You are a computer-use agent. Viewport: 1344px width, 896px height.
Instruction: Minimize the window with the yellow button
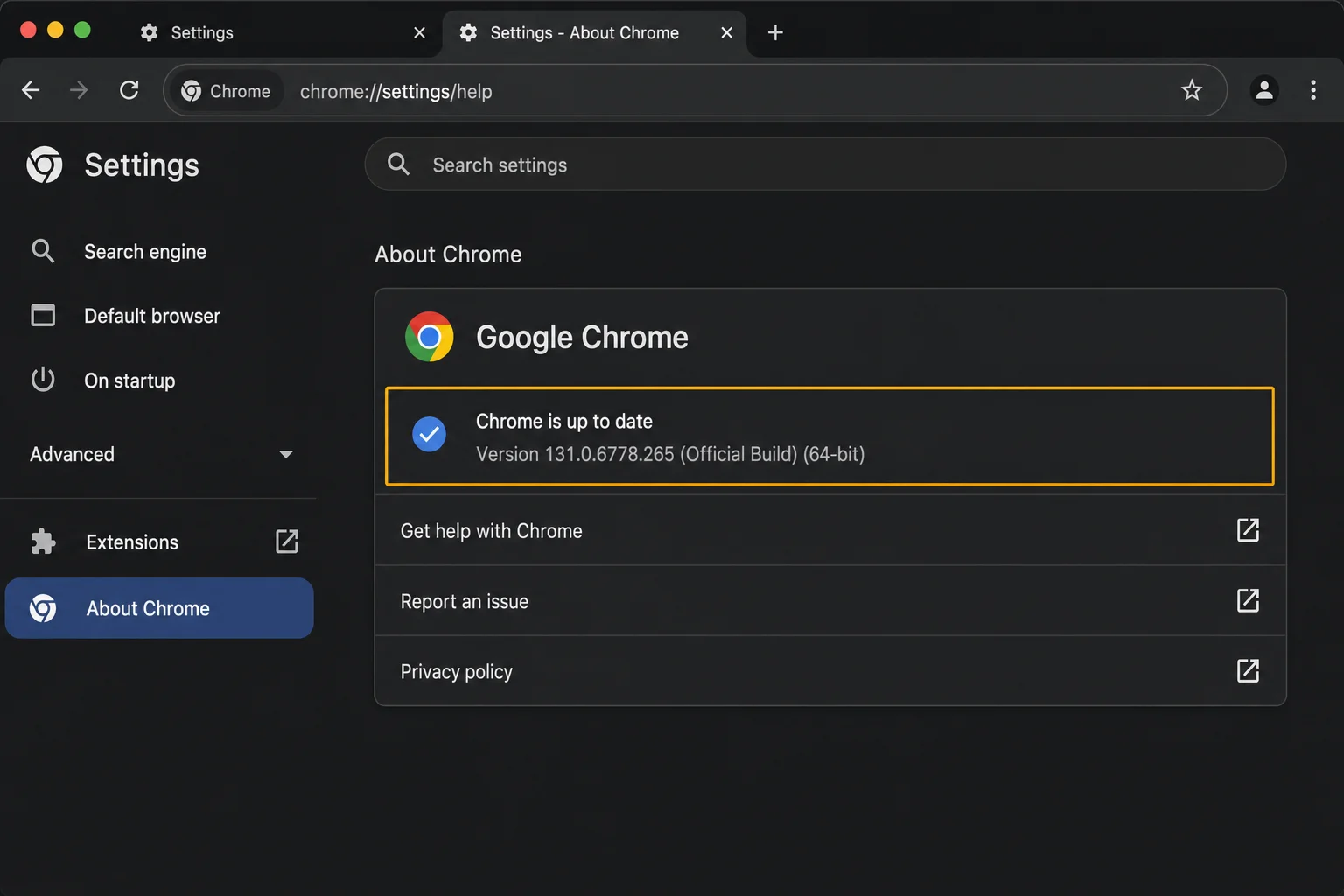coord(55,30)
